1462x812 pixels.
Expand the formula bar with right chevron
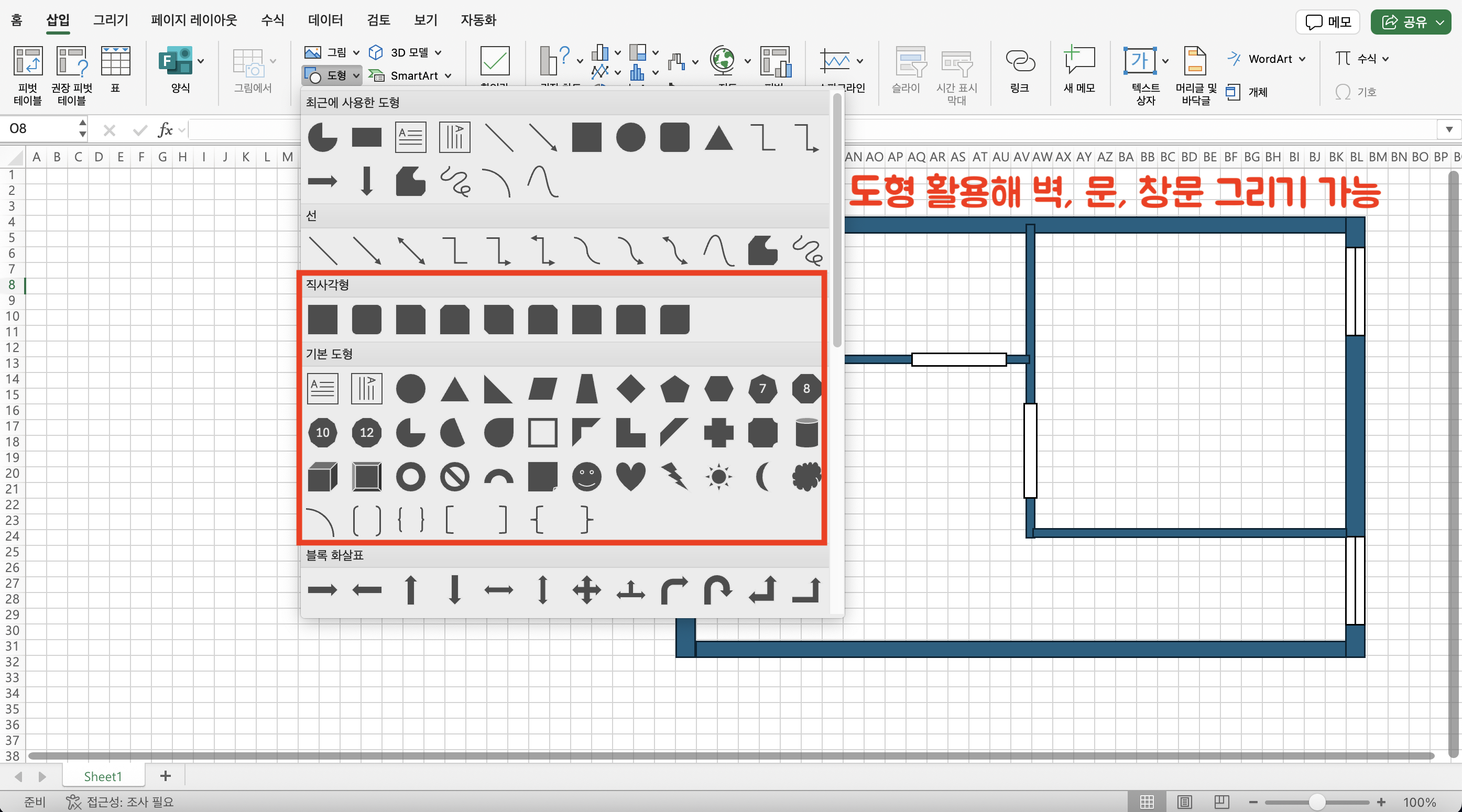[x=1449, y=129]
